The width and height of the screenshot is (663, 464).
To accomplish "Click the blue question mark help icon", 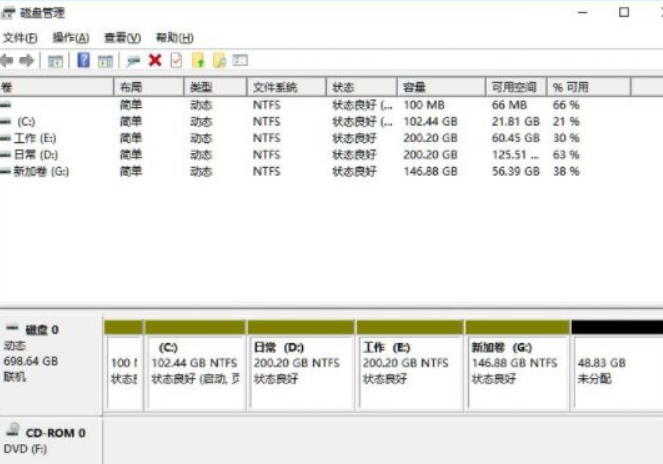I will pyautogui.click(x=84, y=61).
